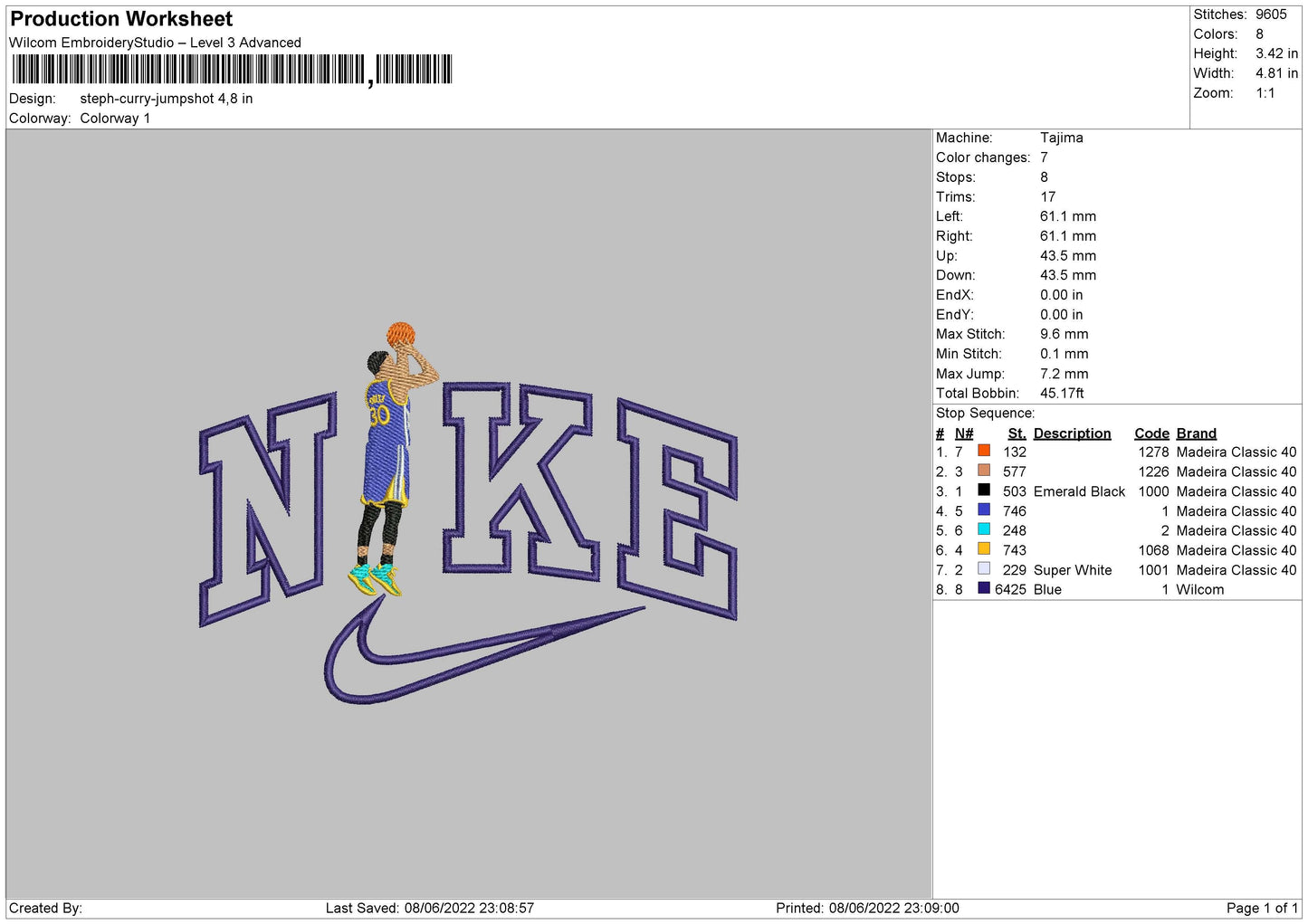This screenshot has height=924, width=1308.
Task: Click the Max Stitch value '9.6 mm'
Action: pyautogui.click(x=1065, y=334)
